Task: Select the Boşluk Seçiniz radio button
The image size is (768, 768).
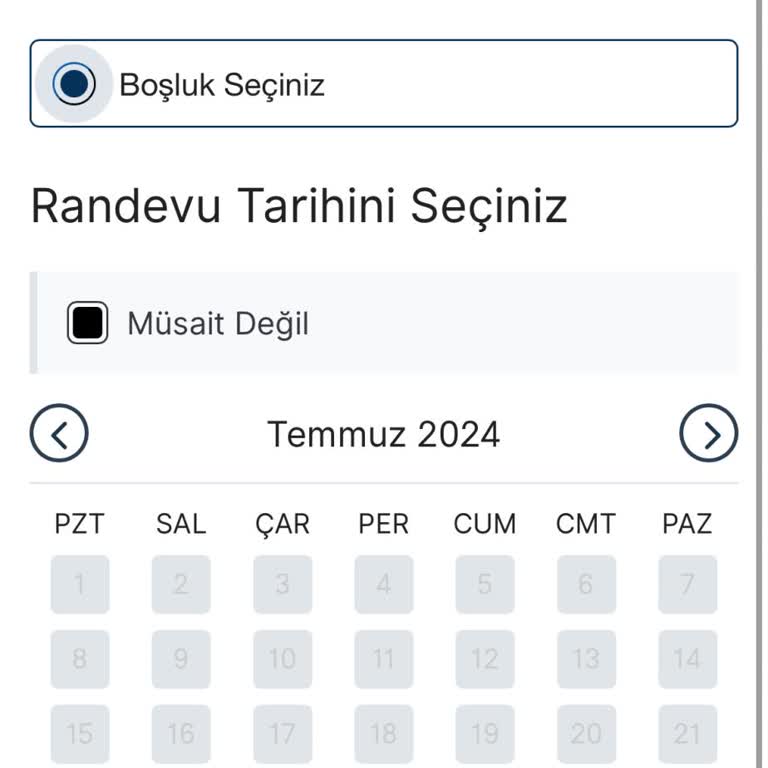Action: tap(73, 84)
